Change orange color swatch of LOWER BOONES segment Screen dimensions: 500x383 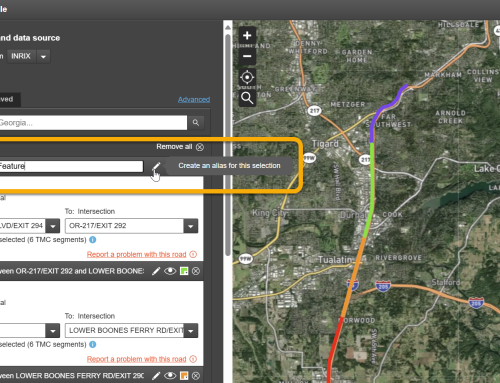pos(184,376)
